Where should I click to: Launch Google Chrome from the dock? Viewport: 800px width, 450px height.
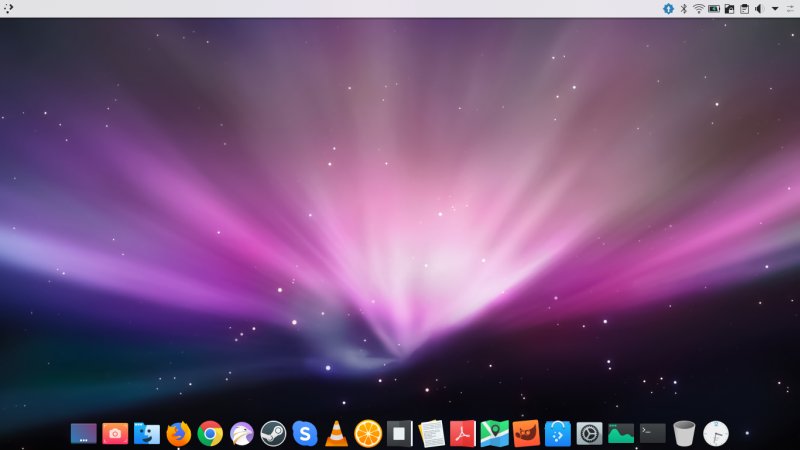coord(210,433)
